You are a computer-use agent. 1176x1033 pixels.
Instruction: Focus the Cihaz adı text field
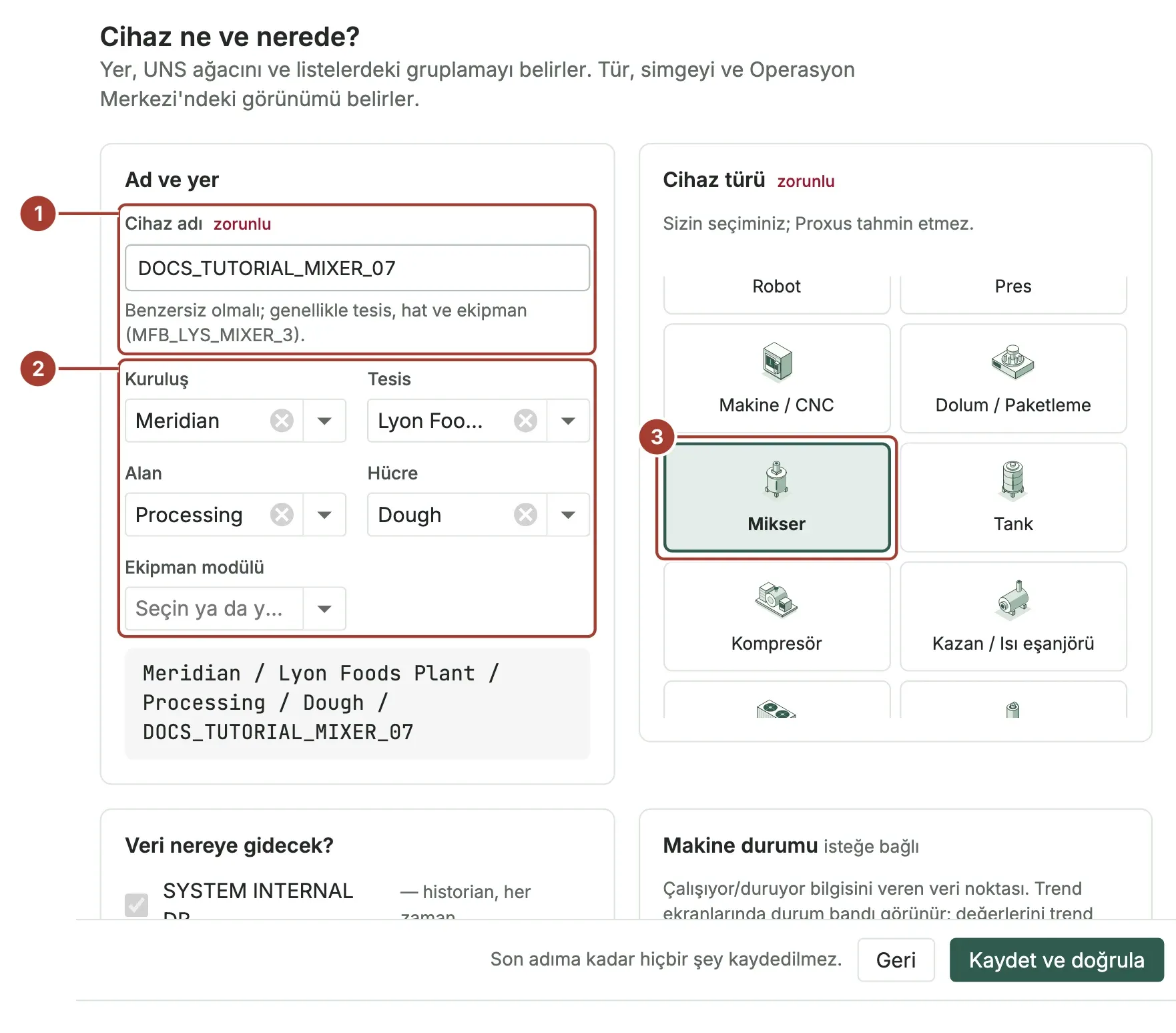pyautogui.click(x=357, y=268)
